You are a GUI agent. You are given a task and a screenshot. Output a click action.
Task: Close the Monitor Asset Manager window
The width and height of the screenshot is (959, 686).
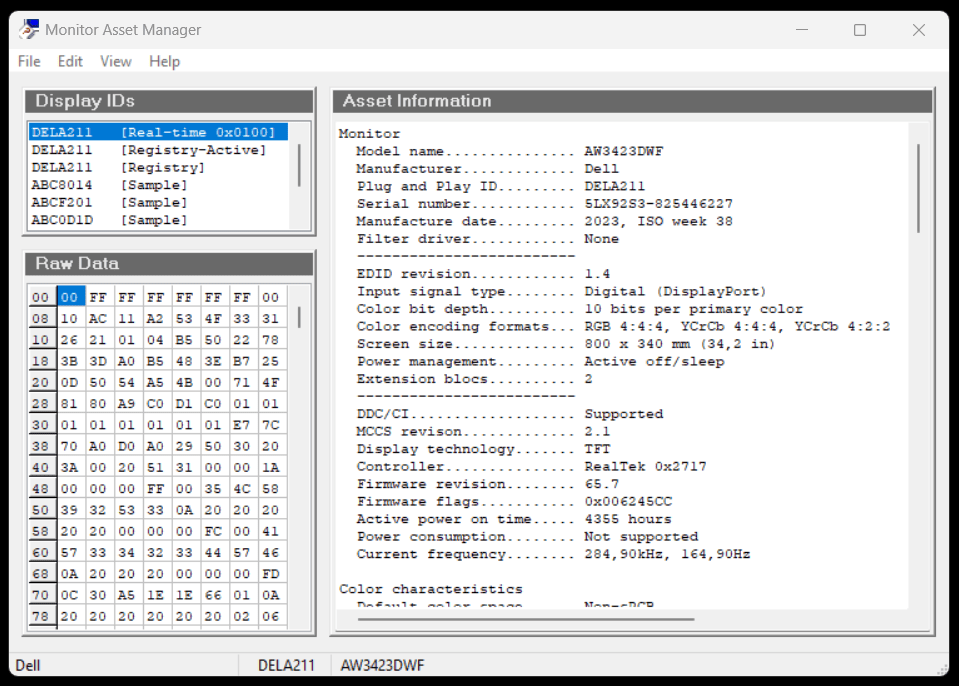919,30
